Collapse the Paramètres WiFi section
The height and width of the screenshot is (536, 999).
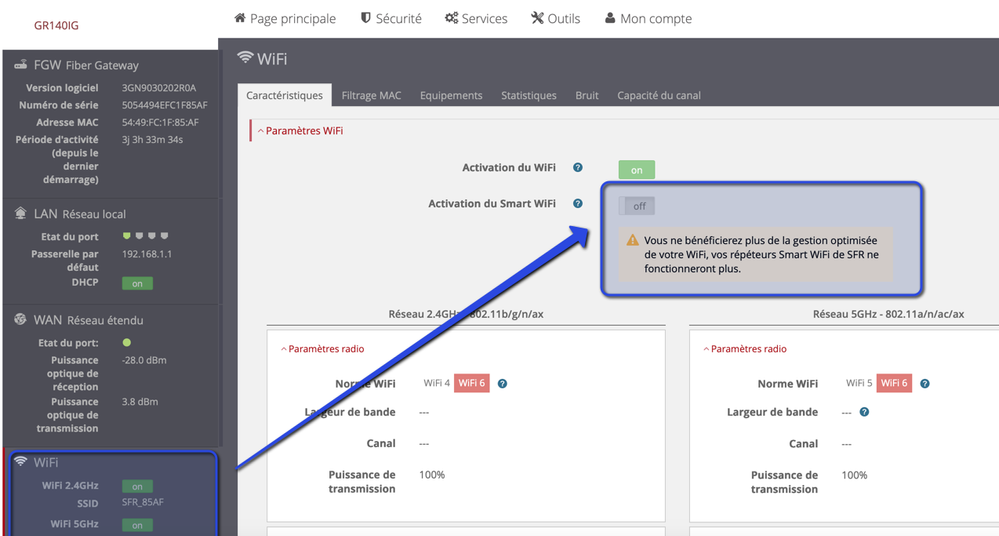(300, 131)
